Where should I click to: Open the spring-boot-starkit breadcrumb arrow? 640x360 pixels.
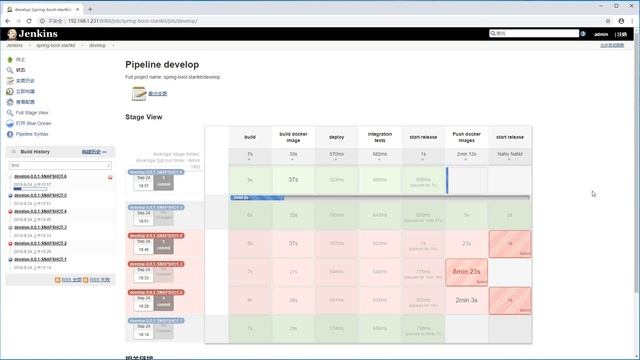tap(82, 45)
